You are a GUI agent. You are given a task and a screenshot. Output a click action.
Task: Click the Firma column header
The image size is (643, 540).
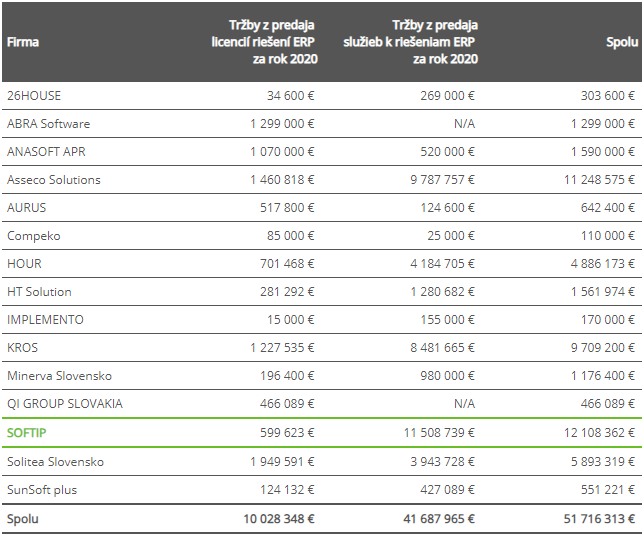click(23, 42)
